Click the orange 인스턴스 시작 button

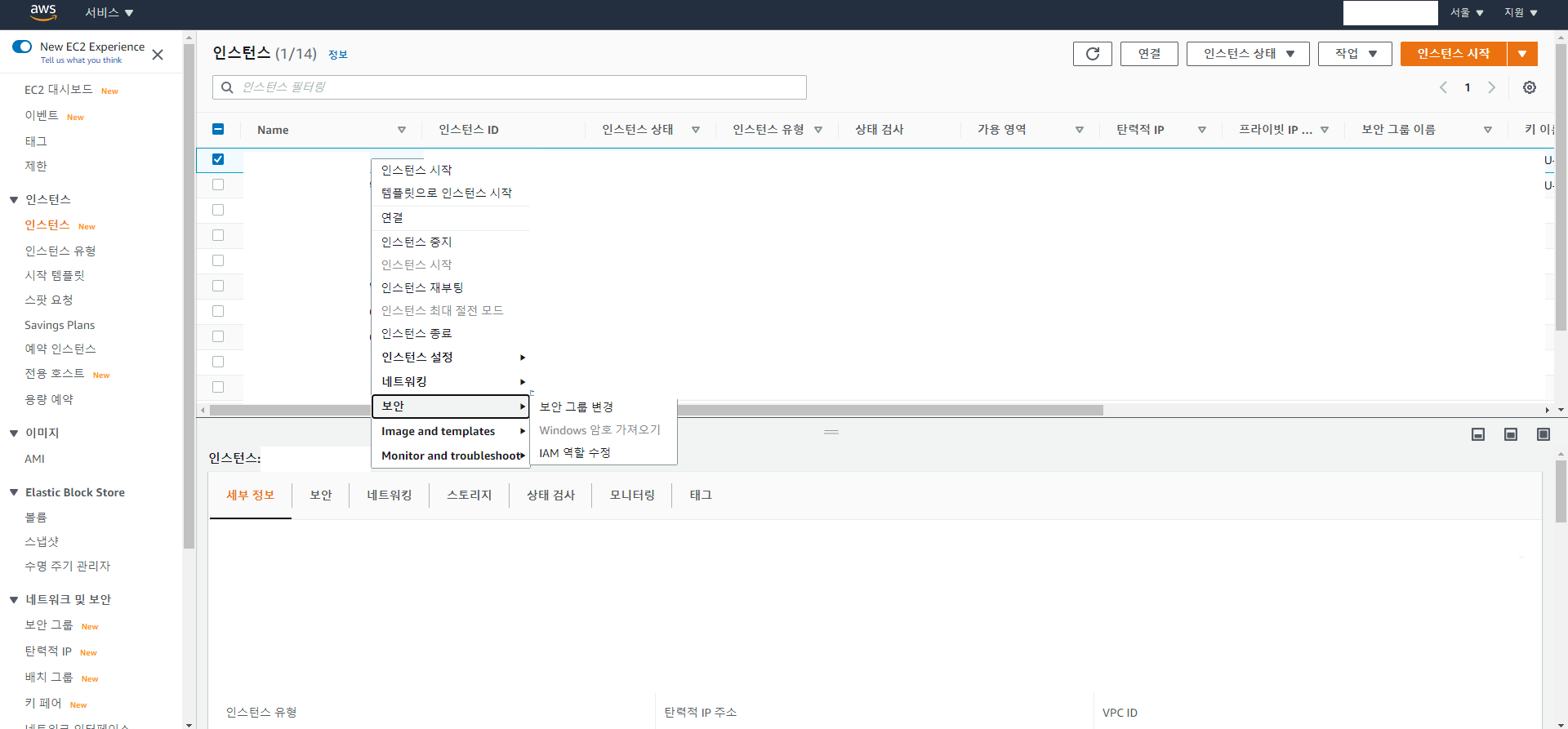point(1454,54)
